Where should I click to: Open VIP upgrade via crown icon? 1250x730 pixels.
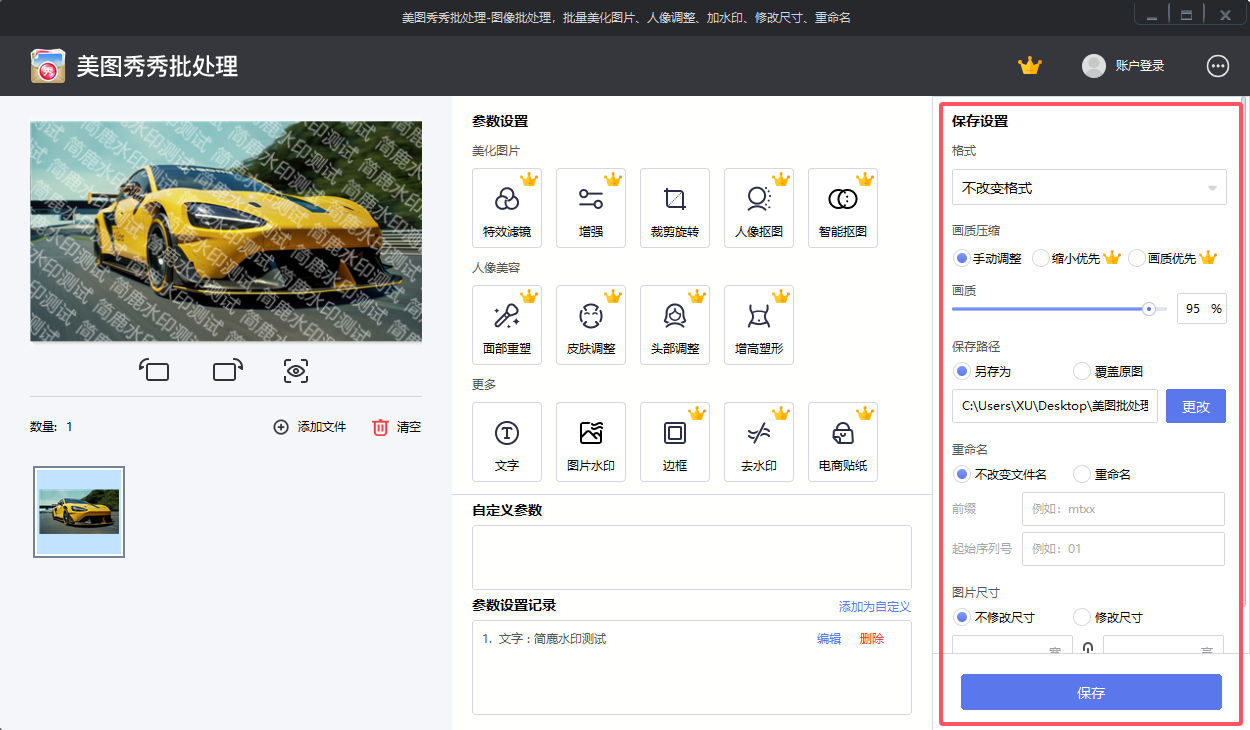tap(1030, 65)
